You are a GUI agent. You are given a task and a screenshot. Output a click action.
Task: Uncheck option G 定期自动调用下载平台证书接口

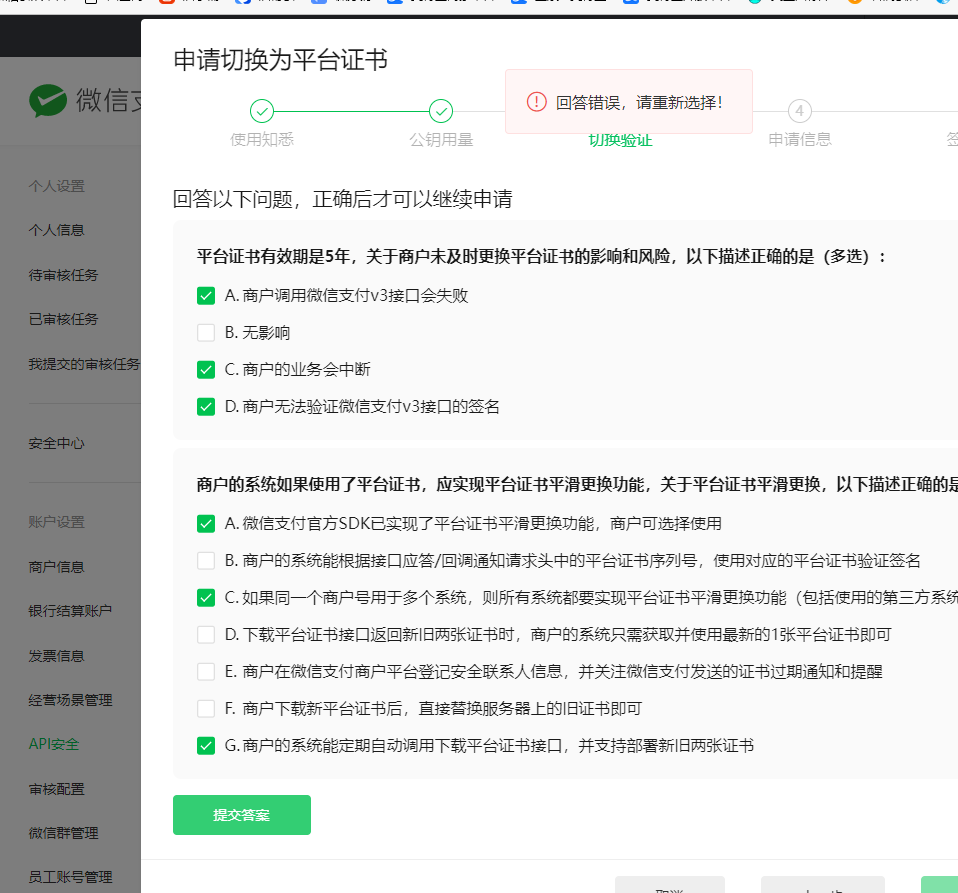206,746
